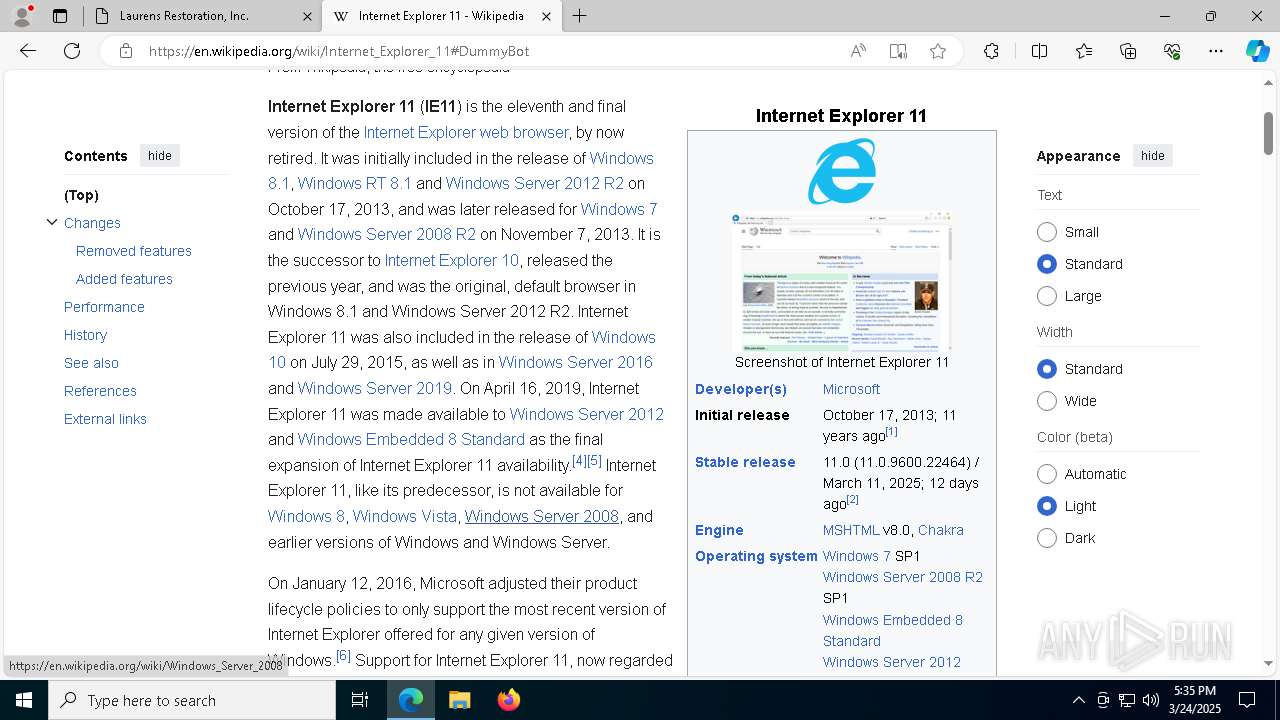Click the Internet Explorer logo image

(x=842, y=172)
